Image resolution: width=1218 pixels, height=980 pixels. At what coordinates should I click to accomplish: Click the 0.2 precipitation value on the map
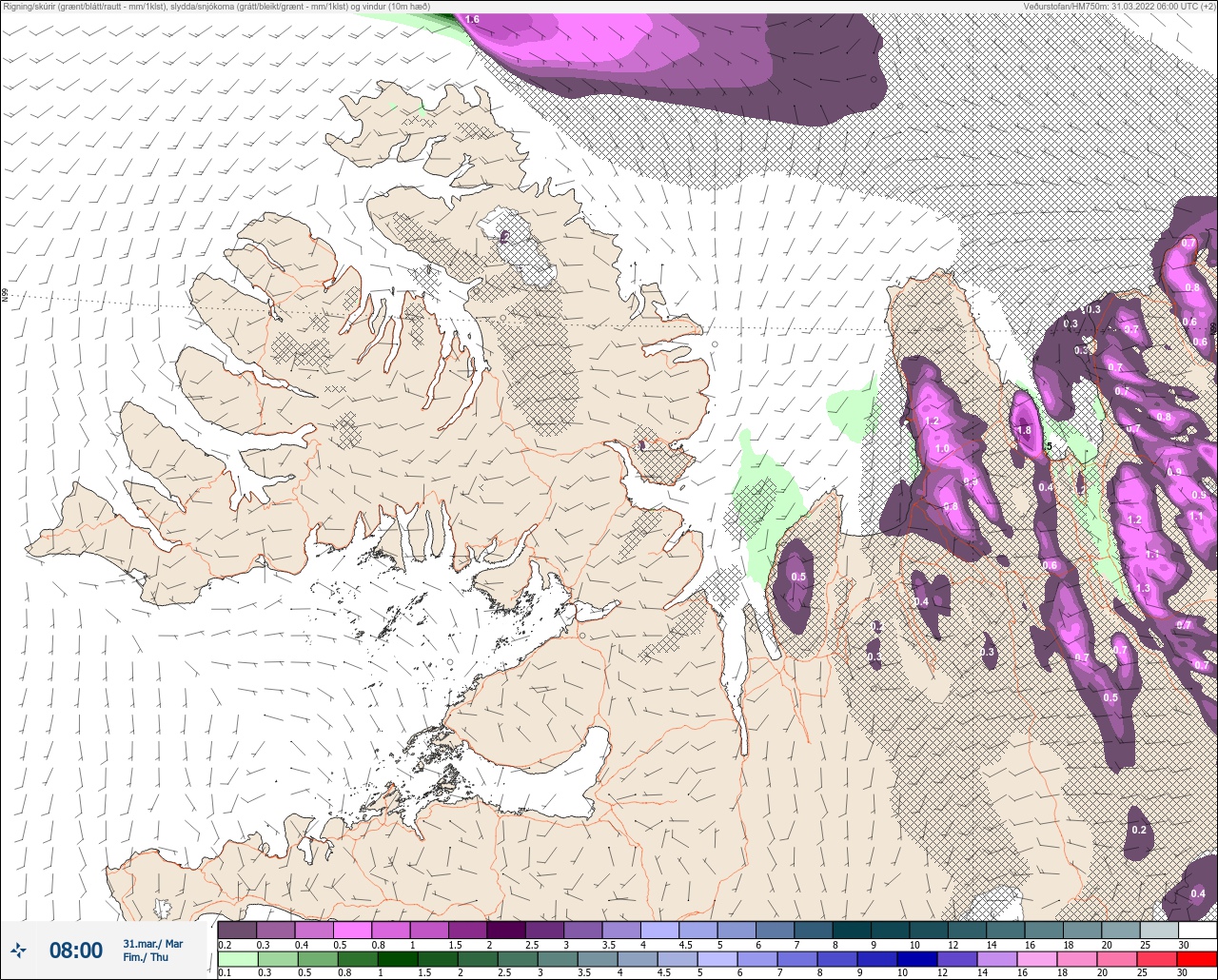(1139, 830)
